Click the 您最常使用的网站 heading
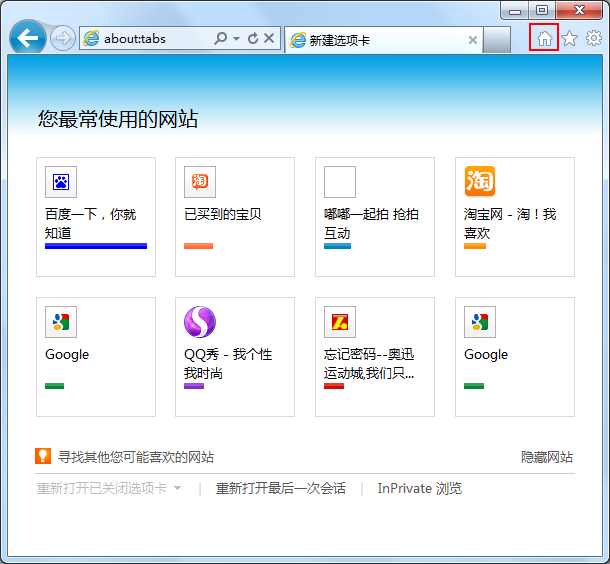 117,119
